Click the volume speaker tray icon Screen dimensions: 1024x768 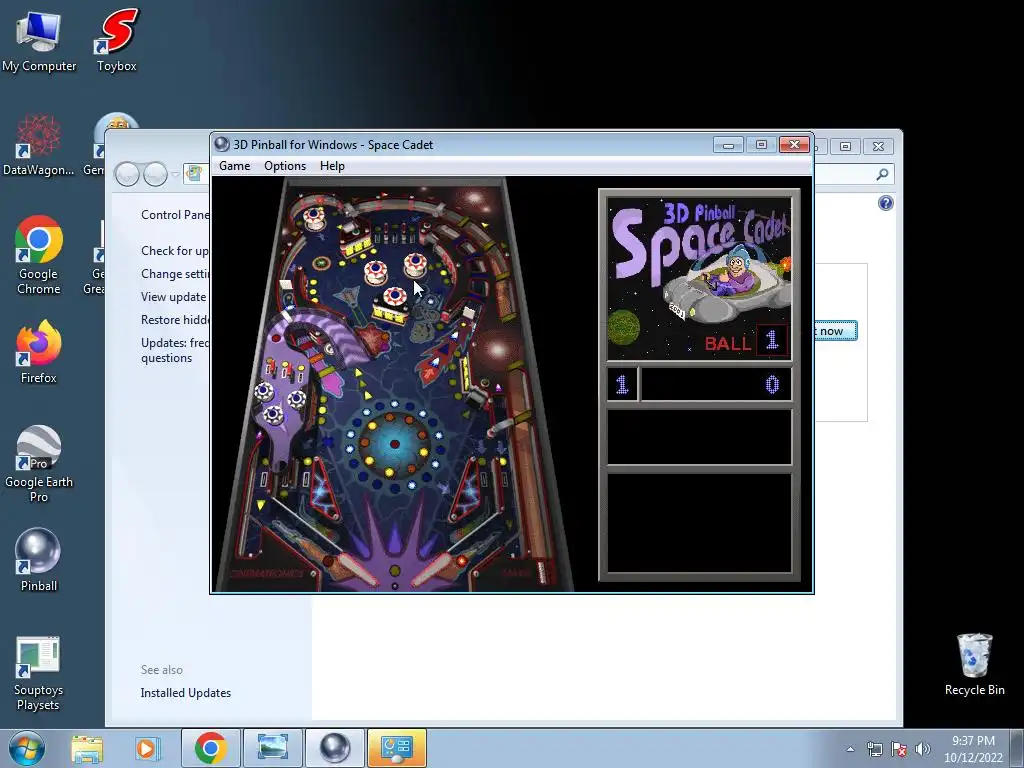(x=922, y=749)
